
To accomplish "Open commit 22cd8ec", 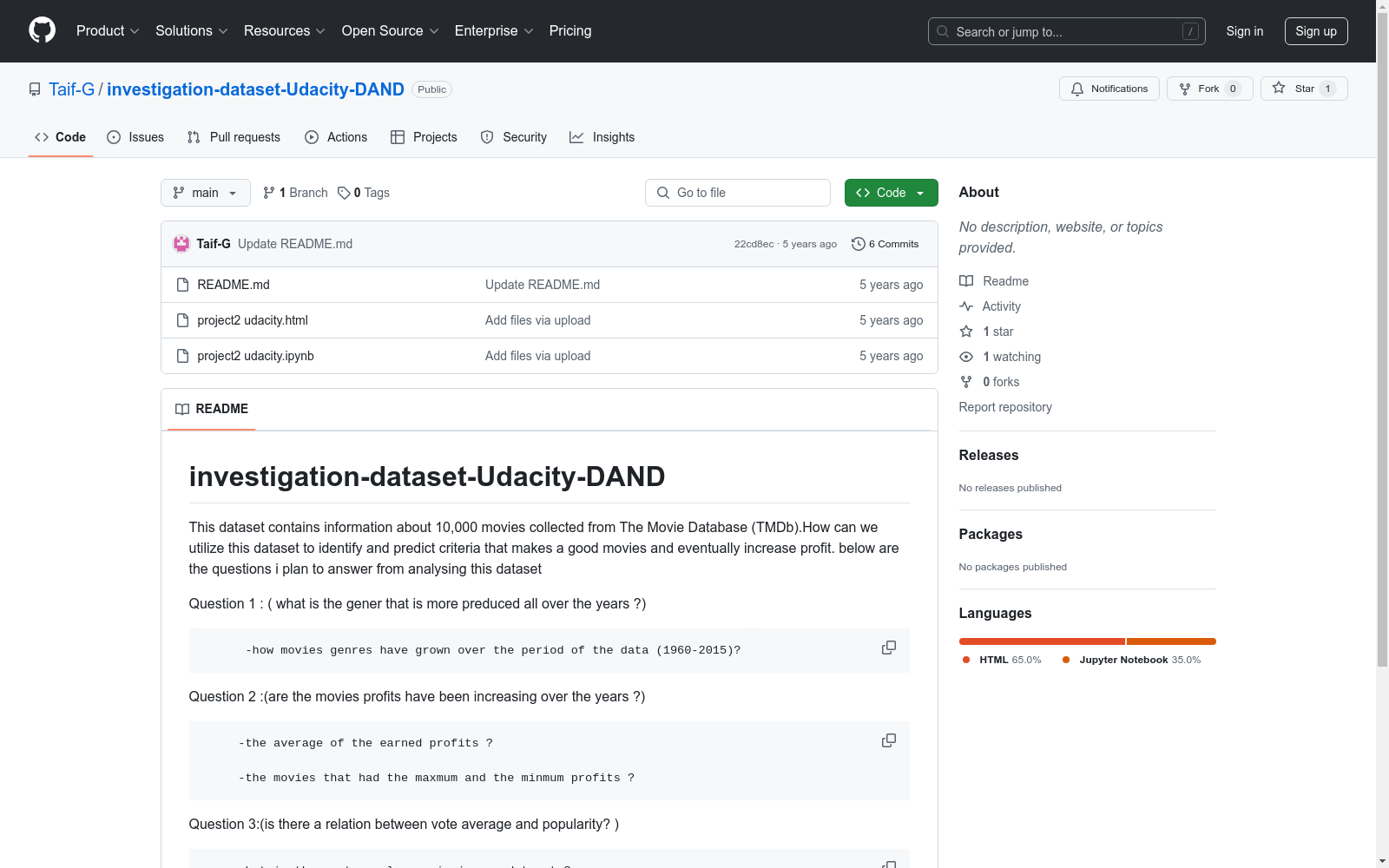I will click(754, 244).
